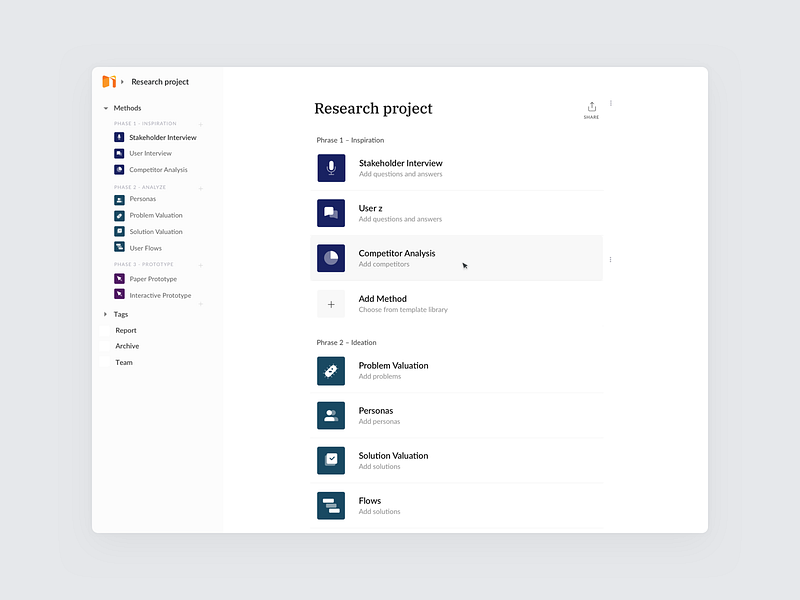Open Competitor Analysis method title

pos(397,253)
